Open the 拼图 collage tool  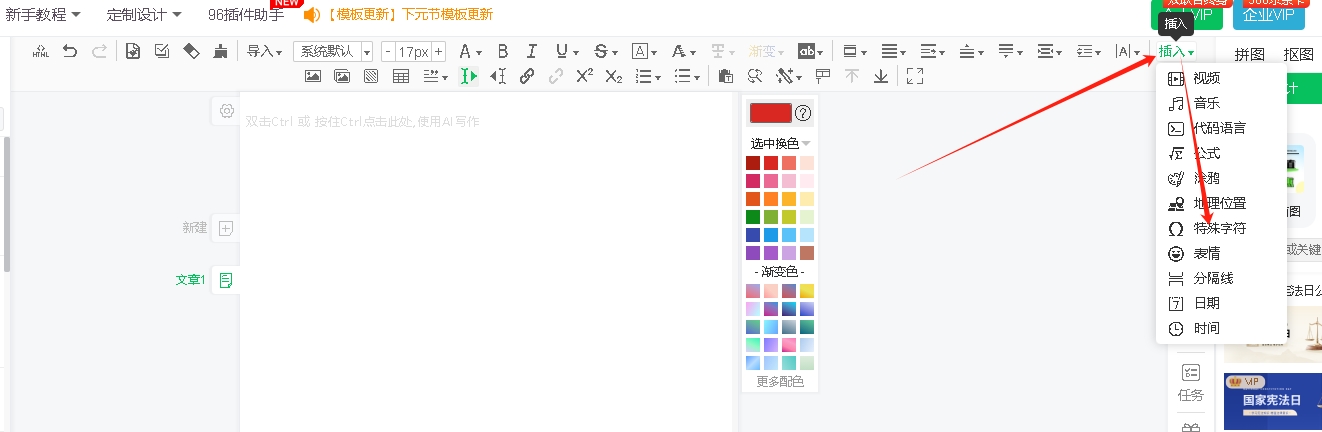[1249, 54]
